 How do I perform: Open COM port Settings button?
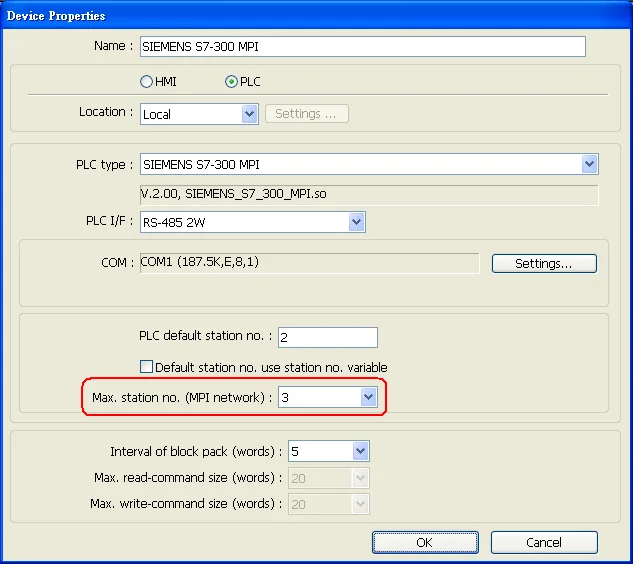coord(544,263)
